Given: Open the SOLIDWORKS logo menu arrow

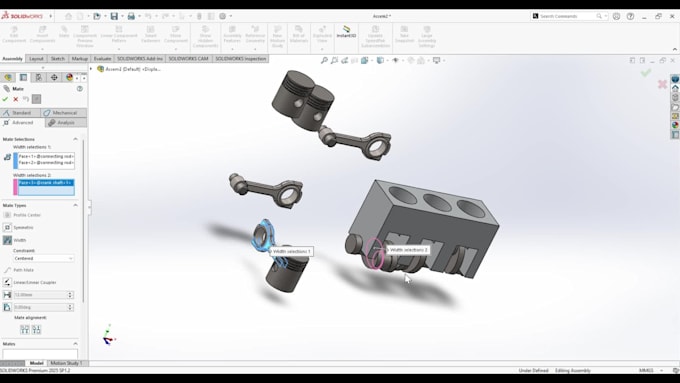Looking at the screenshot, I should (x=50, y=16).
